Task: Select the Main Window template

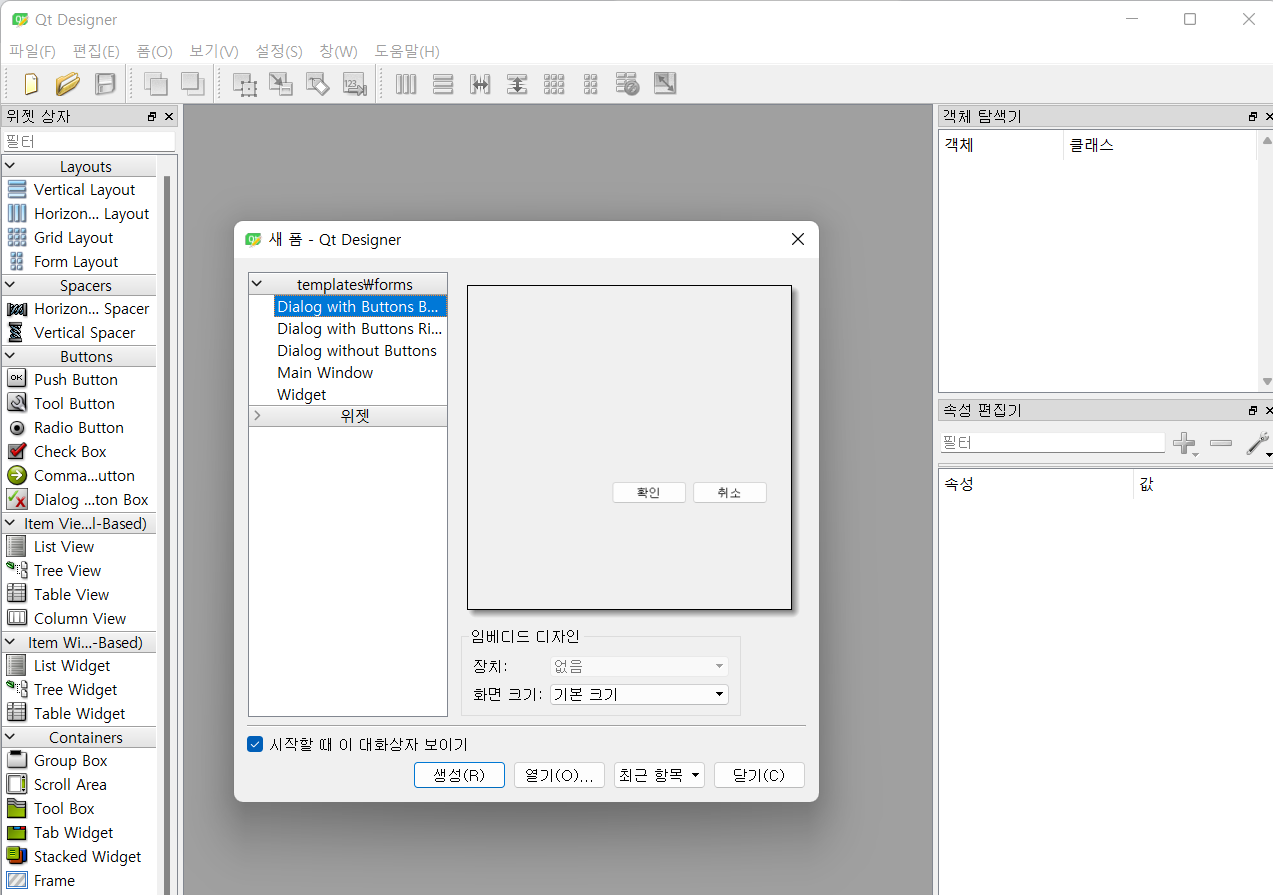Action: (x=325, y=372)
